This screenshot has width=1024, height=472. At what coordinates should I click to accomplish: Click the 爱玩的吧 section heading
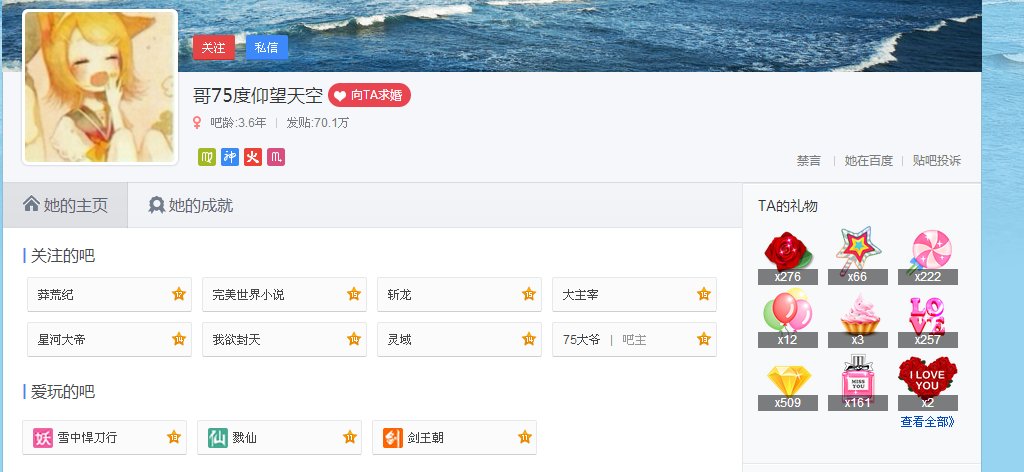63,392
